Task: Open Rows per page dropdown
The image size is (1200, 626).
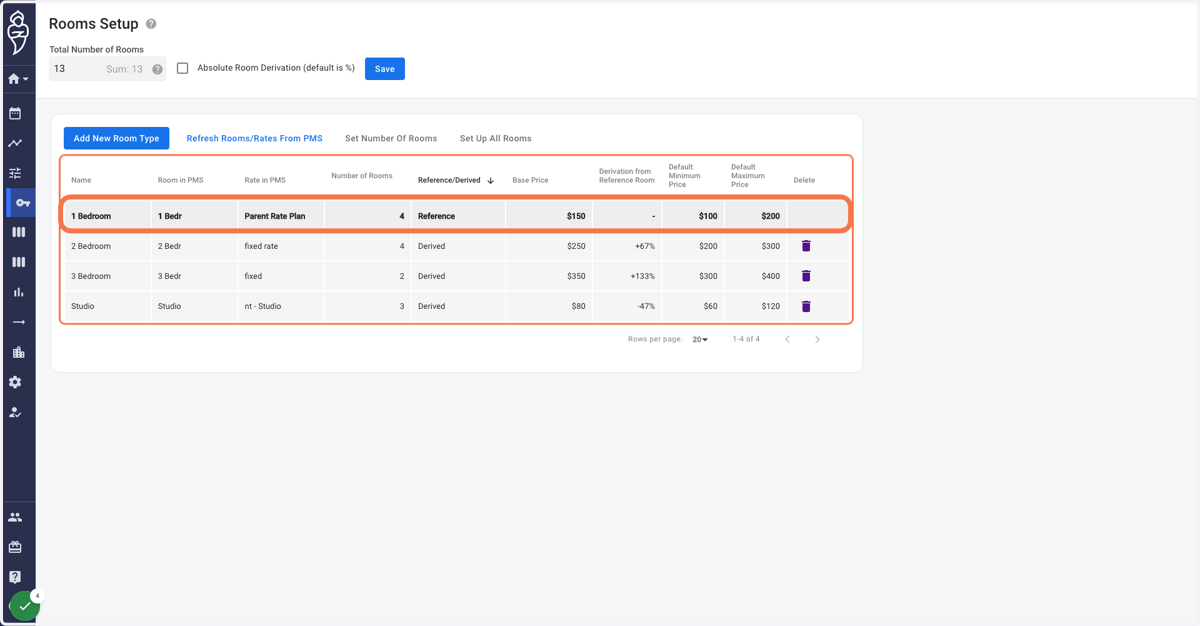Action: coord(700,339)
